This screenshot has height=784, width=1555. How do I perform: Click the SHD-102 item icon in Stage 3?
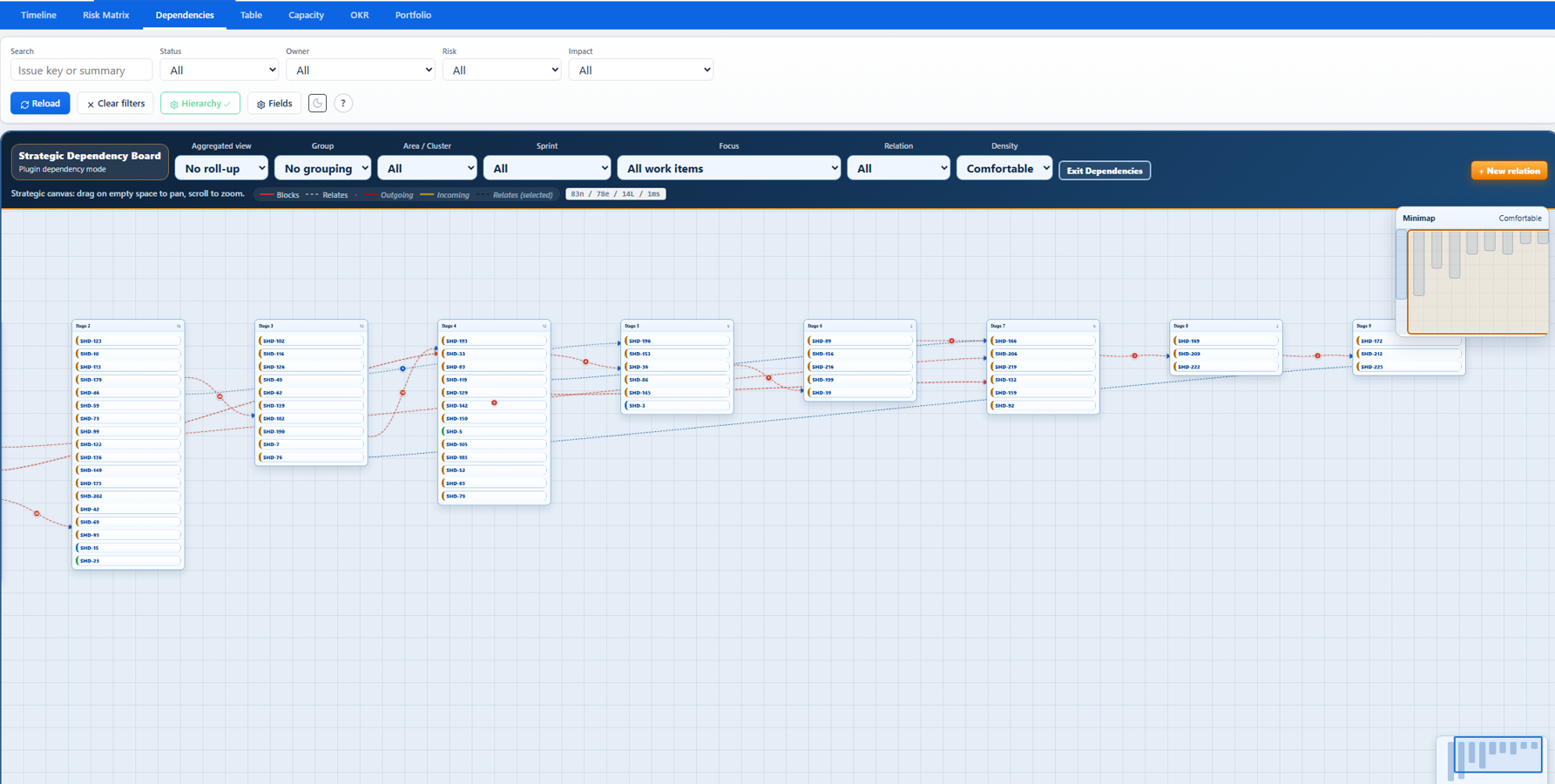(262, 341)
